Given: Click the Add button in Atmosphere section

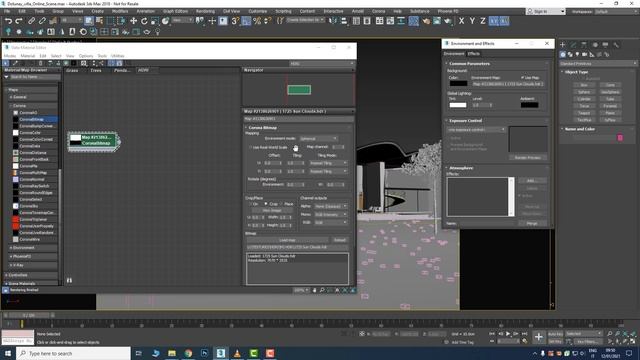Looking at the screenshot, I should click(531, 180).
